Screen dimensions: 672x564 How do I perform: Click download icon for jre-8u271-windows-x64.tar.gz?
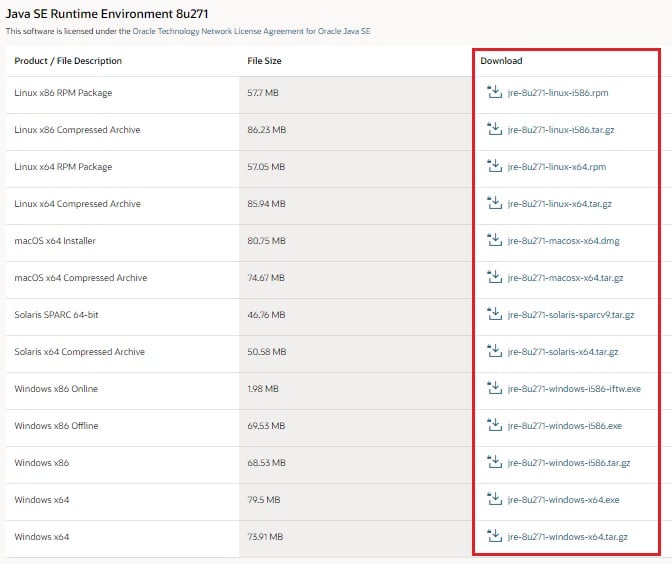coord(495,536)
